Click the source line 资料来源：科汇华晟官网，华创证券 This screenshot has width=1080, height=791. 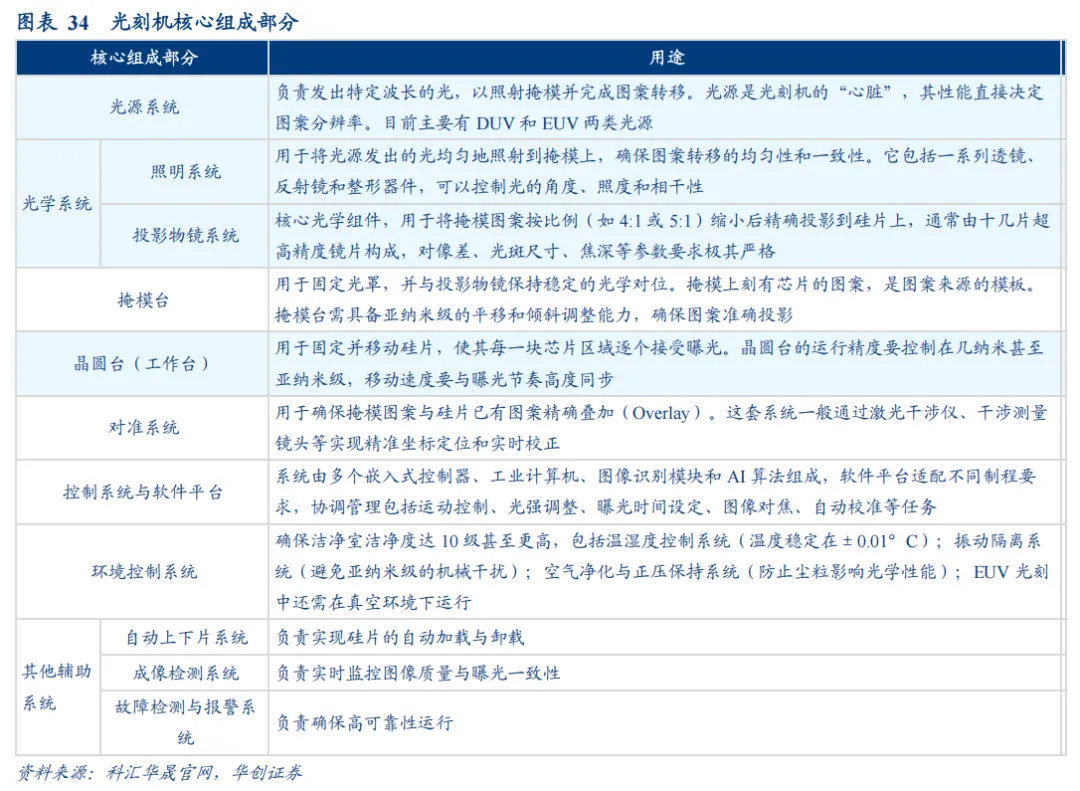pyautogui.click(x=159, y=773)
